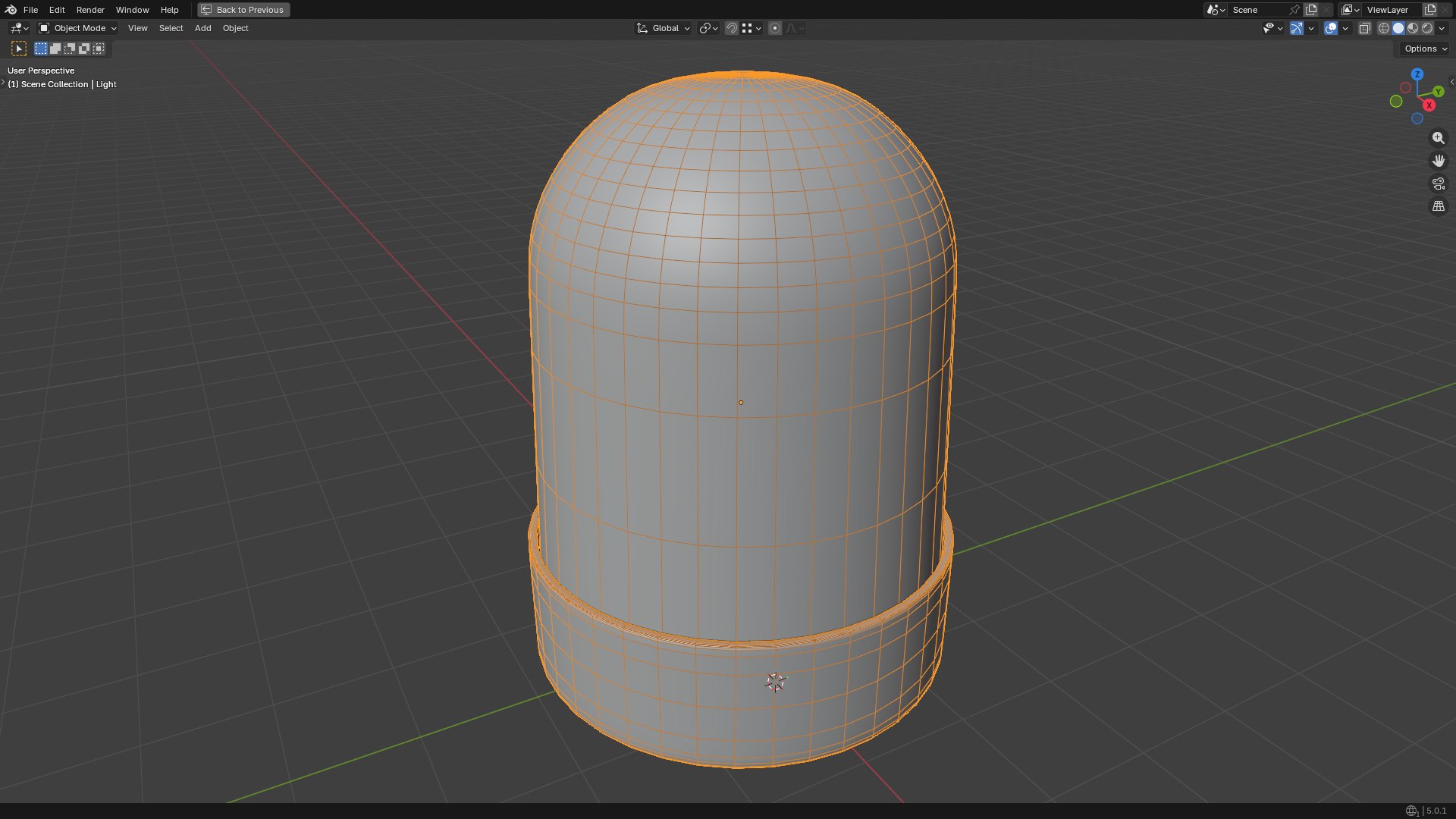
Task: Toggle show overlays
Action: click(x=1330, y=28)
